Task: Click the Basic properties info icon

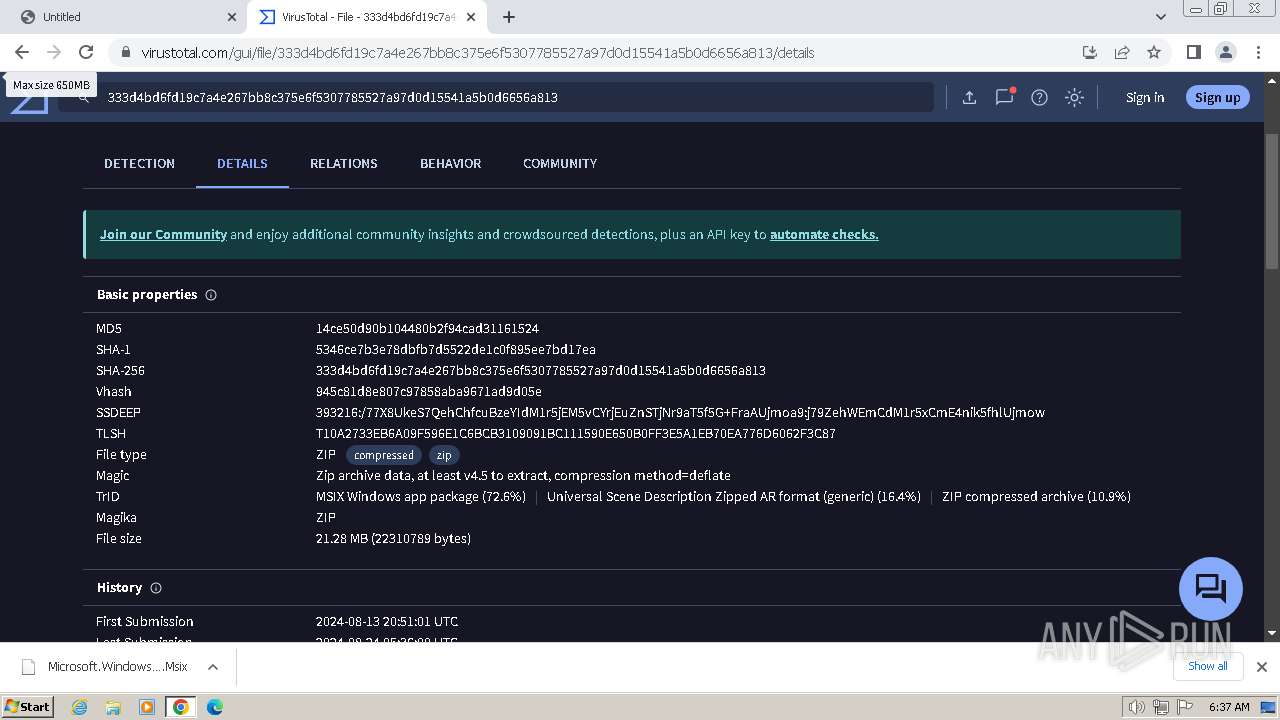Action: (211, 295)
